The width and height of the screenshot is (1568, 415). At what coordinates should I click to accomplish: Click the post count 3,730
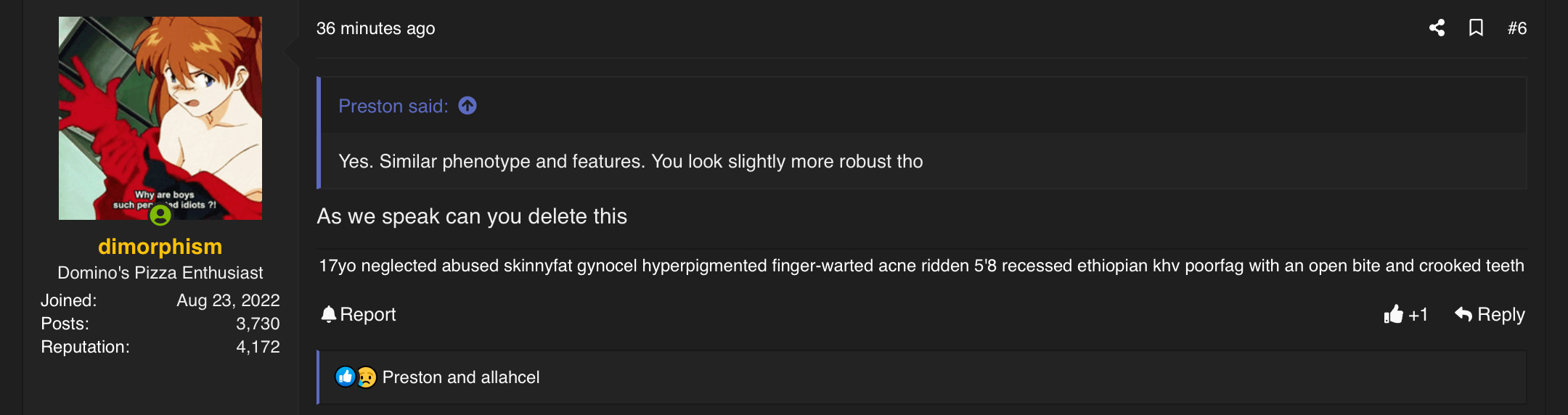(x=258, y=324)
